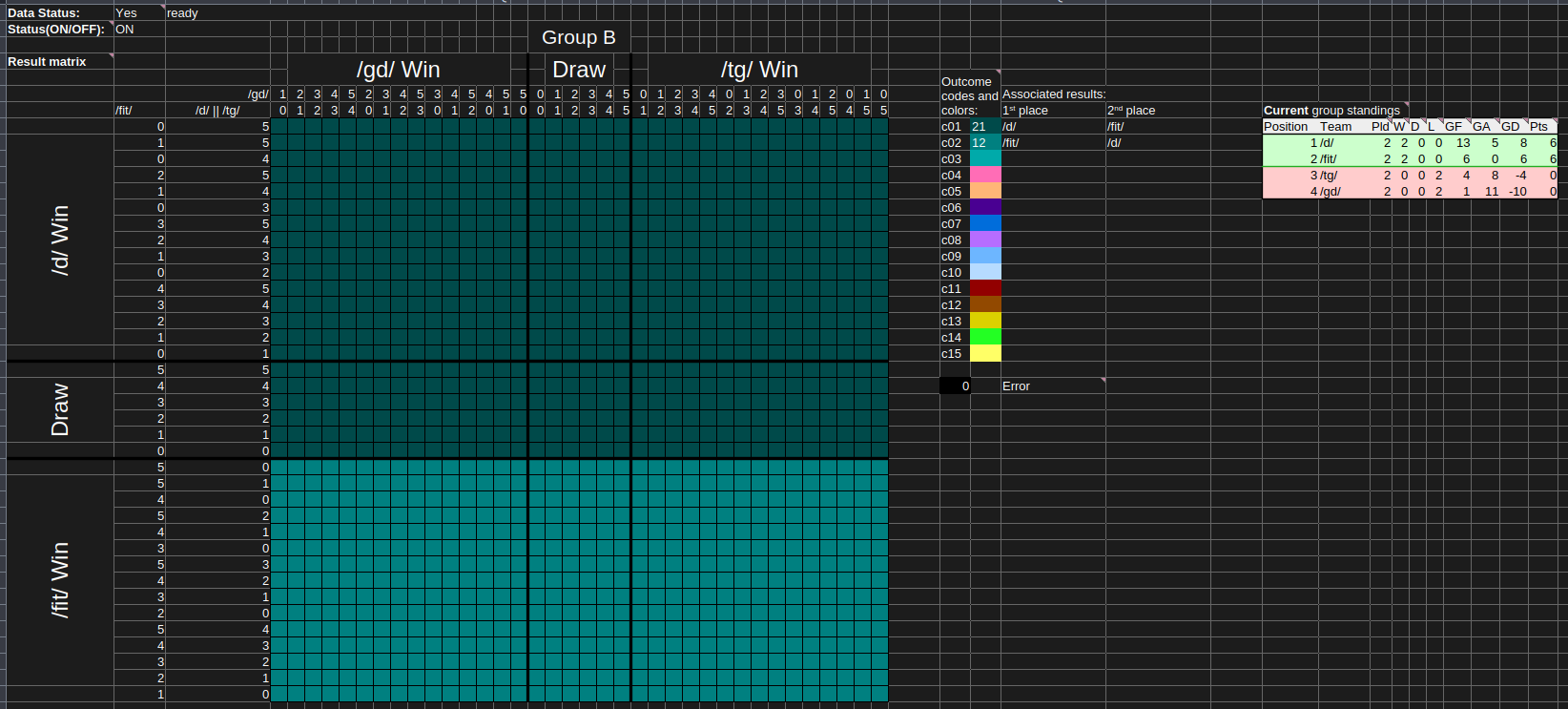Pick the bright green c14 swatch
This screenshot has width=1568, height=709.
[985, 338]
